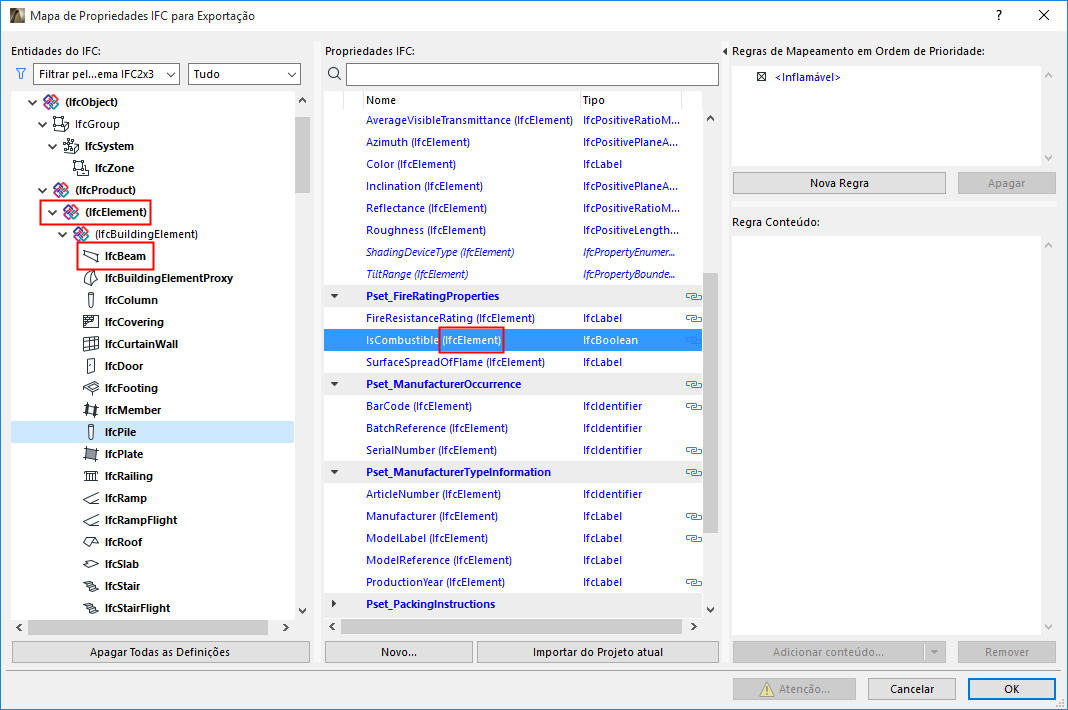Click Apagar Todas as Definições button
The width and height of the screenshot is (1068, 710).
pos(161,652)
